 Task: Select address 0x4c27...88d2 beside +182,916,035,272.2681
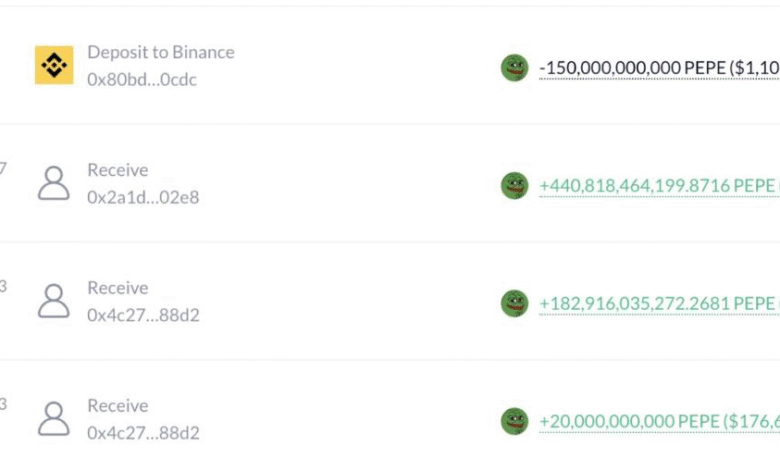(x=143, y=315)
